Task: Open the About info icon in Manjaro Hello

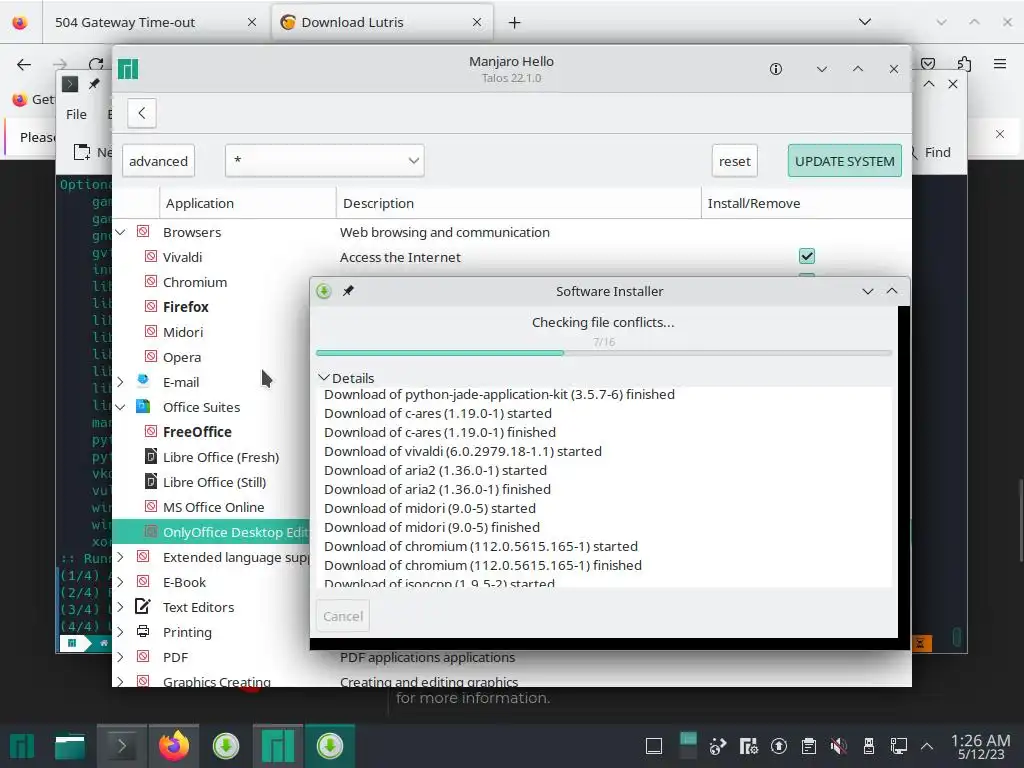Action: tap(775, 69)
